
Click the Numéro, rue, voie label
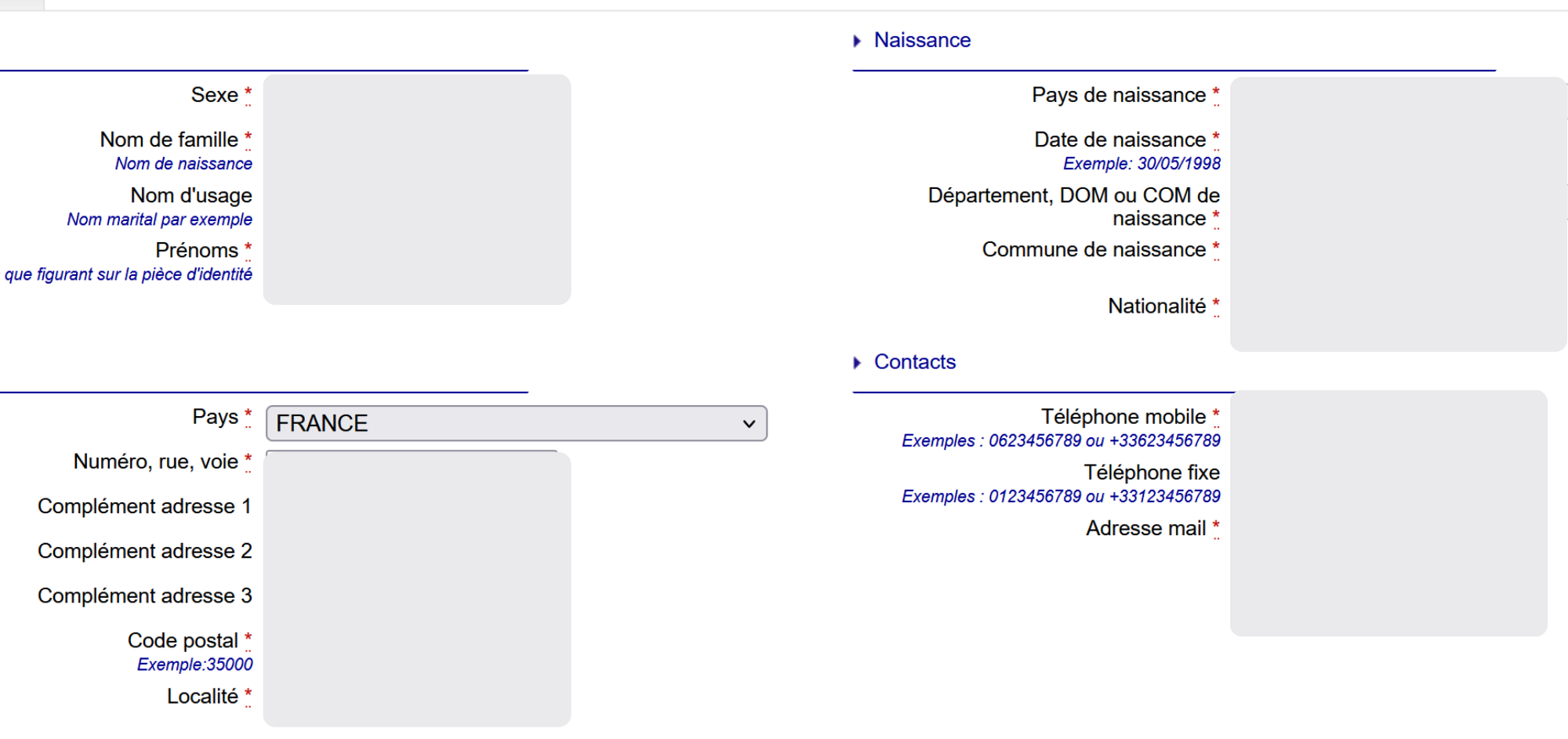click(x=155, y=462)
